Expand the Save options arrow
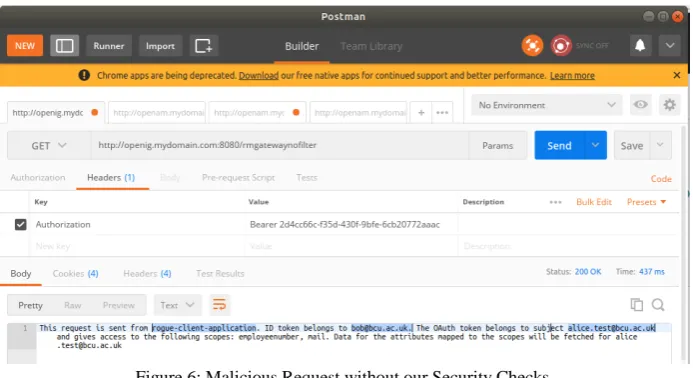 pos(660,145)
